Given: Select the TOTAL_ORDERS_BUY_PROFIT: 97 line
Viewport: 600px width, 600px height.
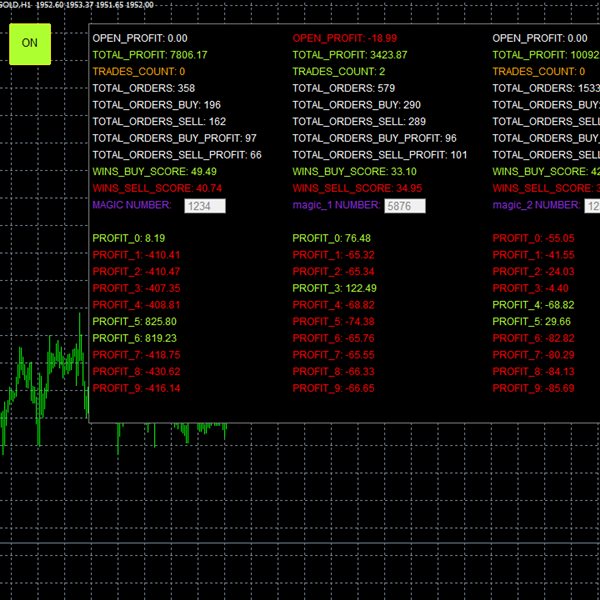Looking at the screenshot, I should coord(174,138).
